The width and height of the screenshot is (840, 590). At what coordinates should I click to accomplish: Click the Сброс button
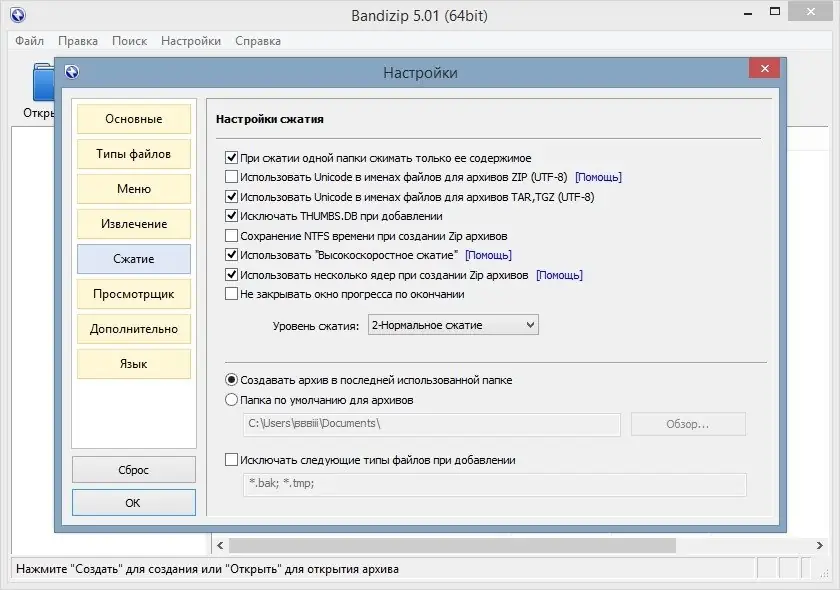133,469
